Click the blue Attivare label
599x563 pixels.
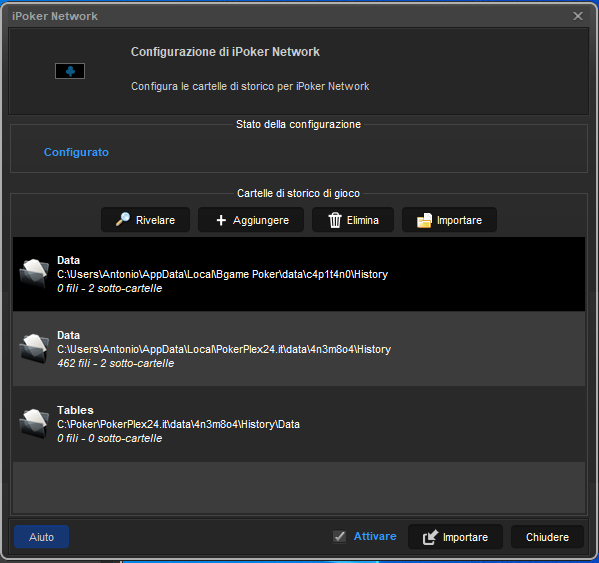coord(375,536)
